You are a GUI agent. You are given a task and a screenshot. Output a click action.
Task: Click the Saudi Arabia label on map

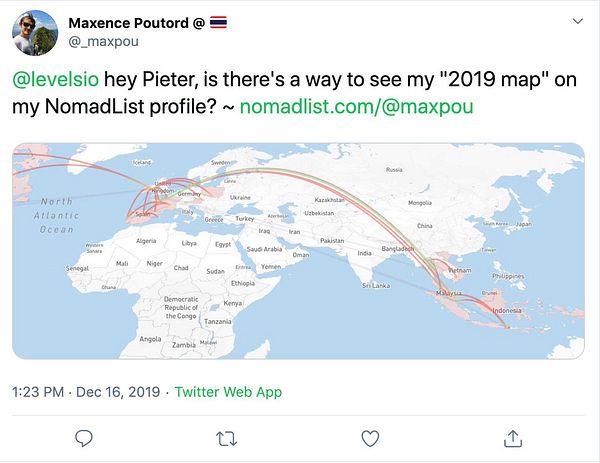(264, 249)
